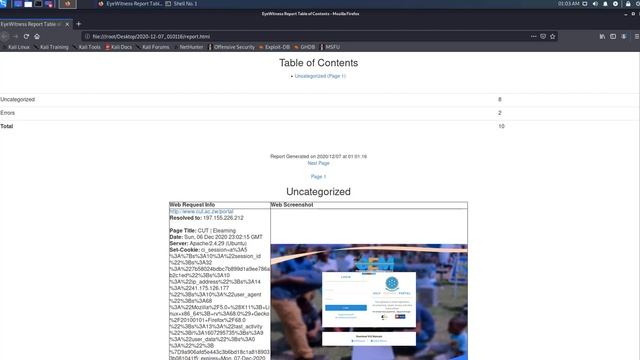Open MSFU bookmark
Viewport: 640px width, 360px height.
coord(330,47)
